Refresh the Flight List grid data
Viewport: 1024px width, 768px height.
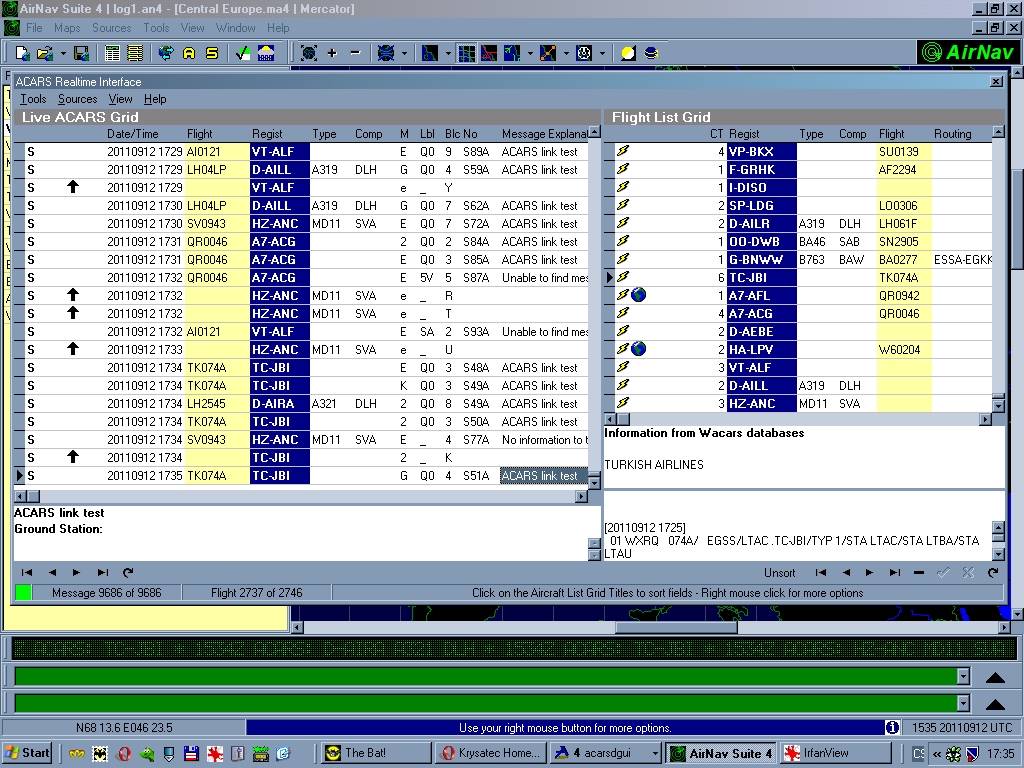(993, 573)
